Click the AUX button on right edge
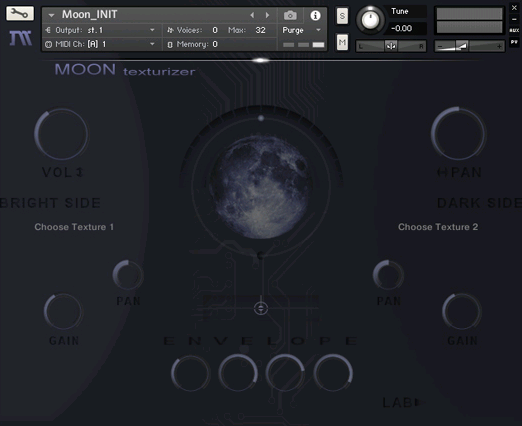 click(514, 30)
